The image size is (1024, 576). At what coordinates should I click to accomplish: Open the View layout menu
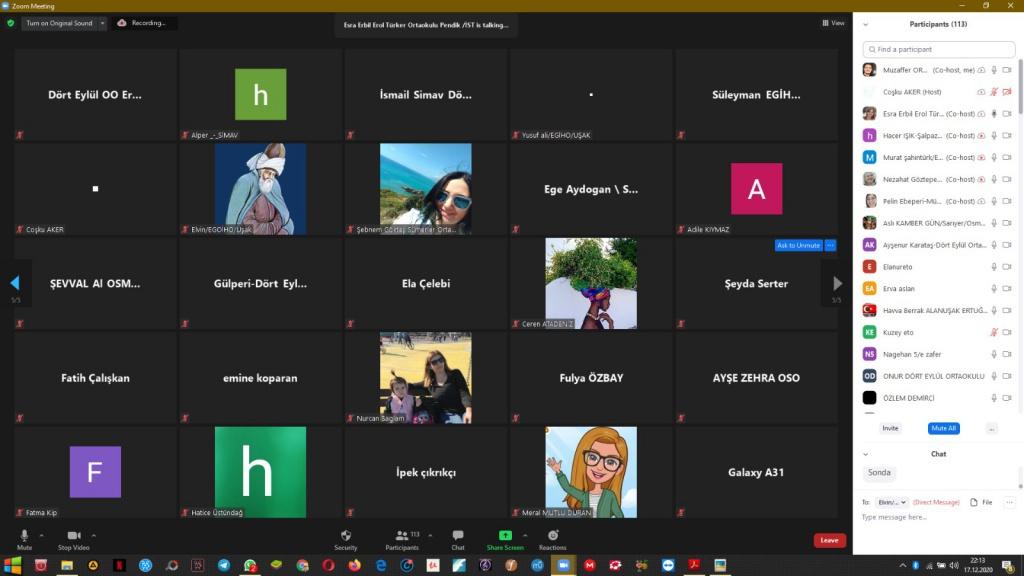point(833,23)
